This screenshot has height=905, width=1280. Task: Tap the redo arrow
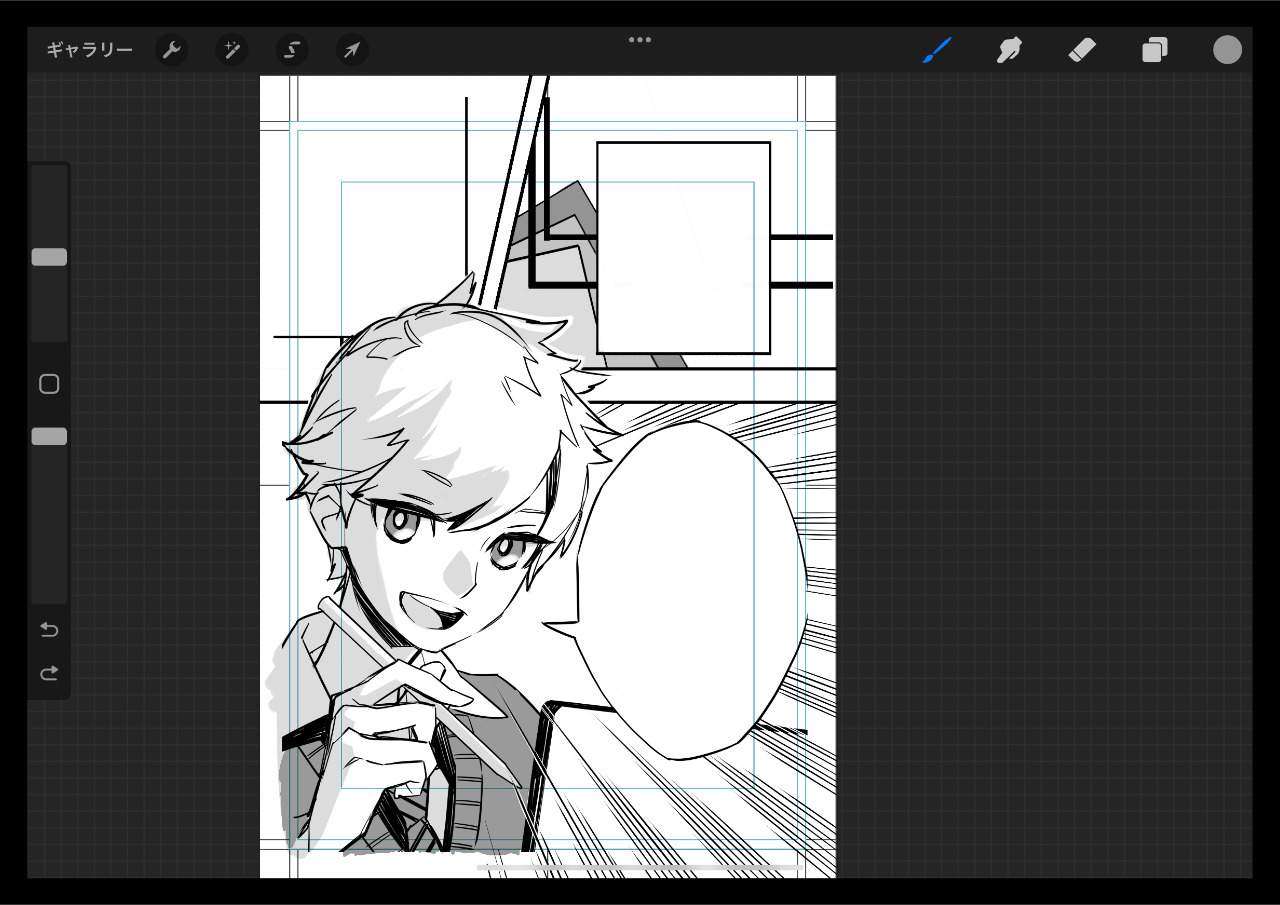[49, 673]
